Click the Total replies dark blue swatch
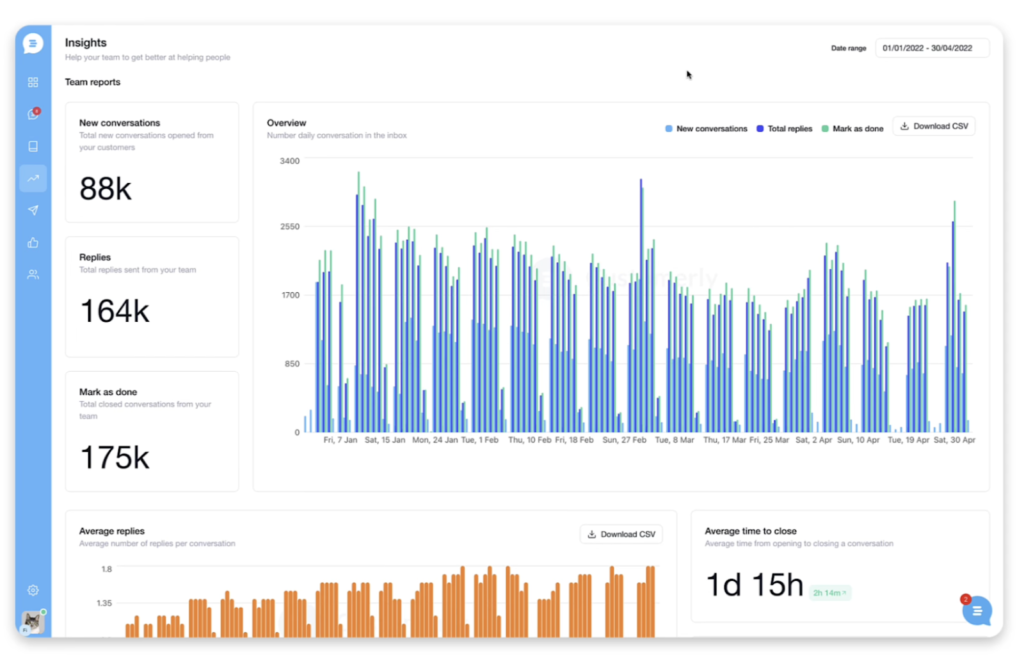 760,129
